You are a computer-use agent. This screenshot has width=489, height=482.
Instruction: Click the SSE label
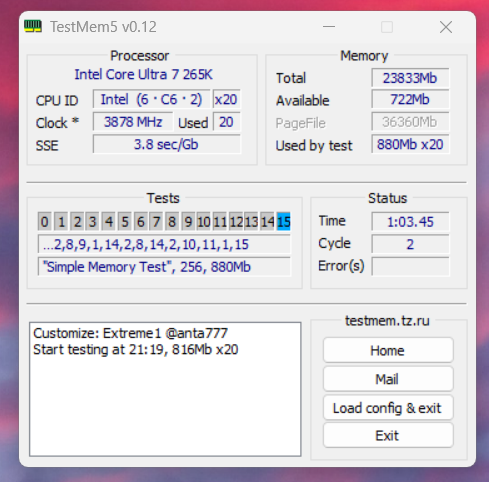pyautogui.click(x=47, y=145)
